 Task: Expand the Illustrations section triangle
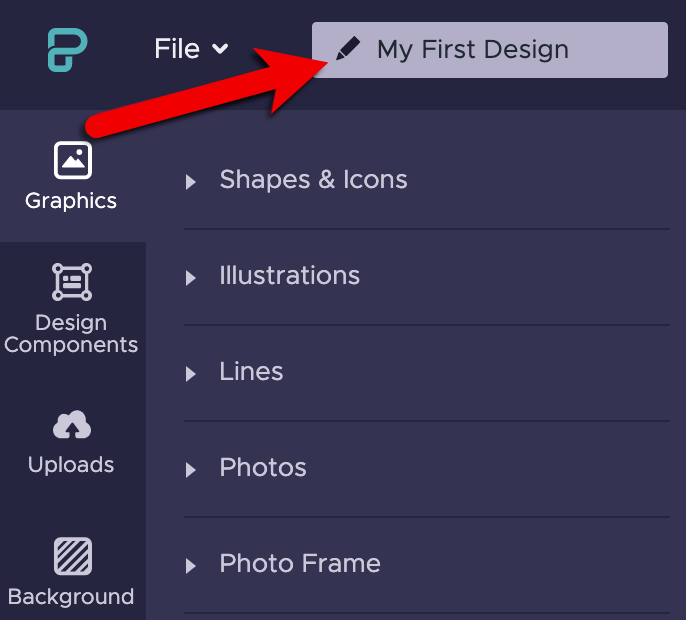coord(191,278)
